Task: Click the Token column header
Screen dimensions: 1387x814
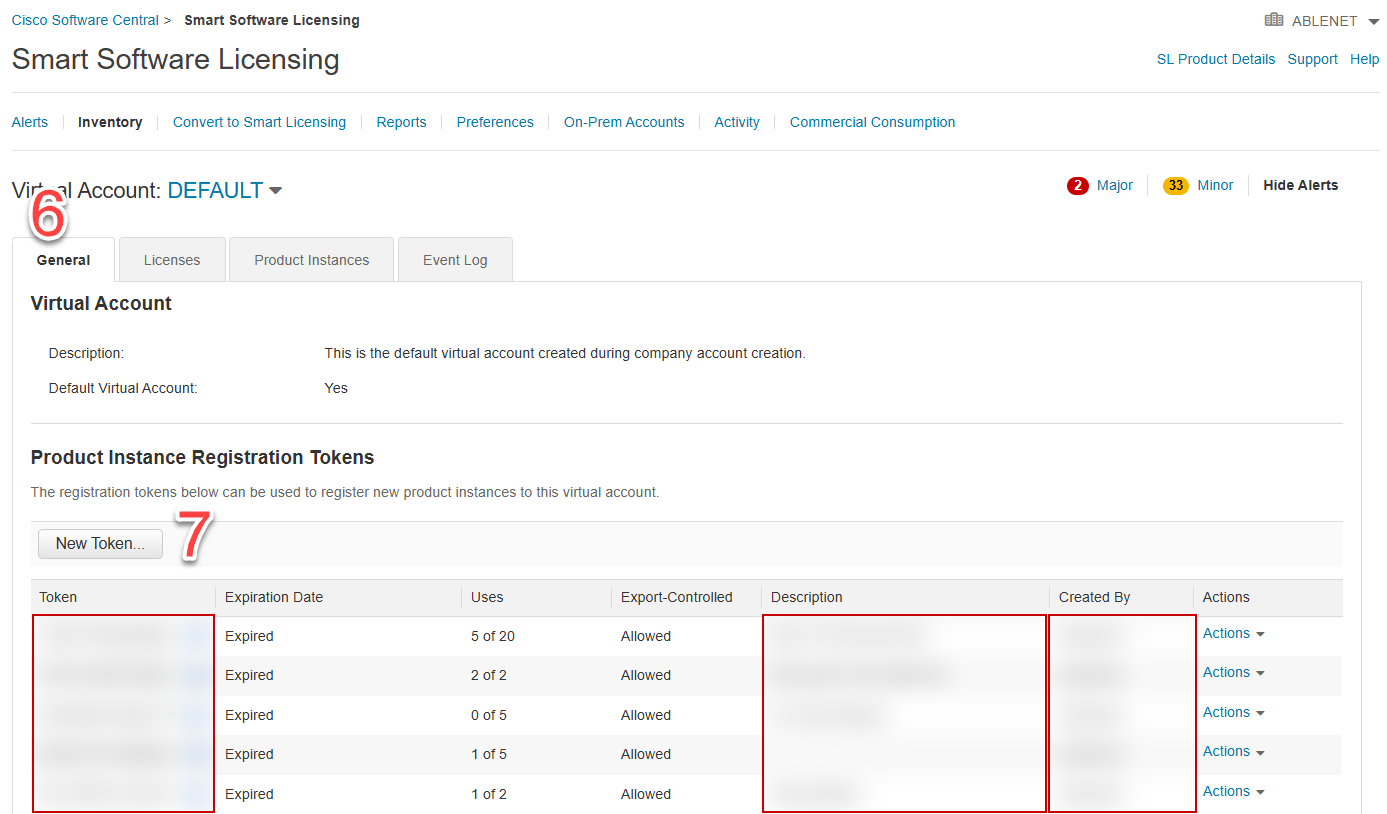Action: tap(58, 597)
